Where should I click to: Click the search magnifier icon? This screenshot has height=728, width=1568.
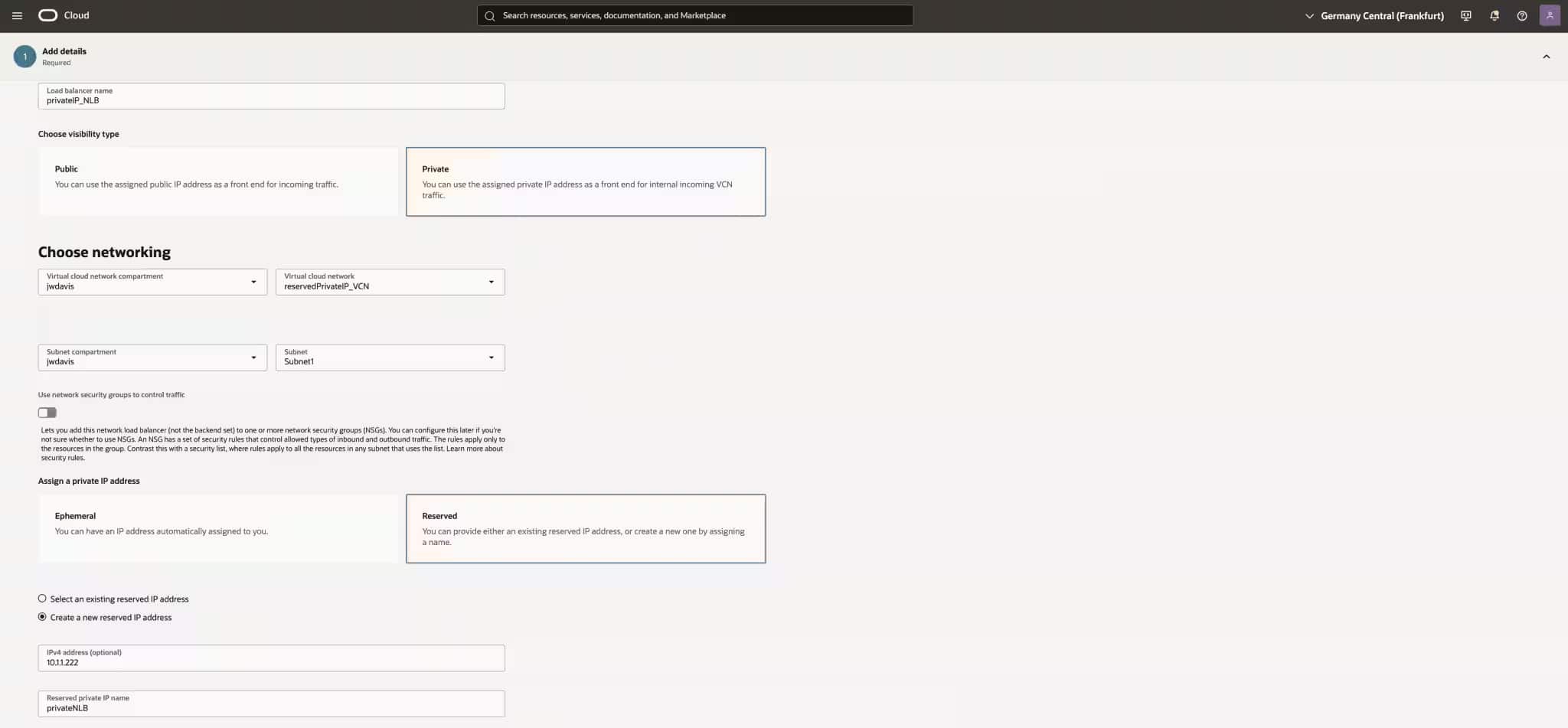tap(490, 15)
